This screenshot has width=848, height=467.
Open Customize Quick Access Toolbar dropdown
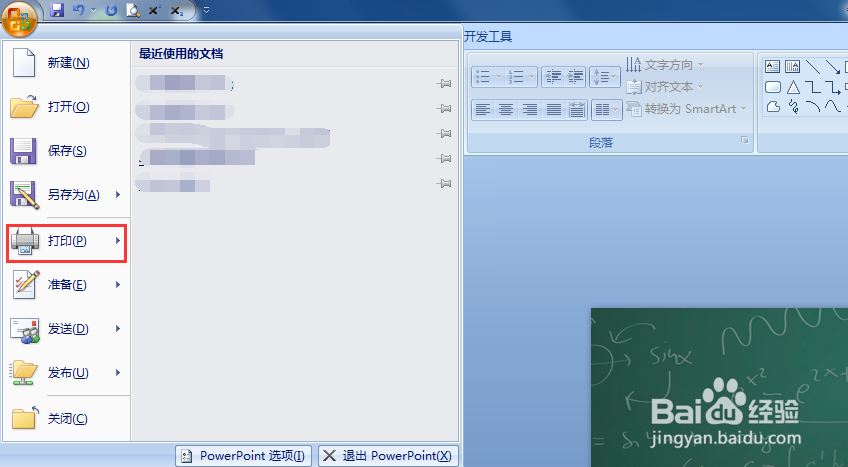(x=206, y=10)
